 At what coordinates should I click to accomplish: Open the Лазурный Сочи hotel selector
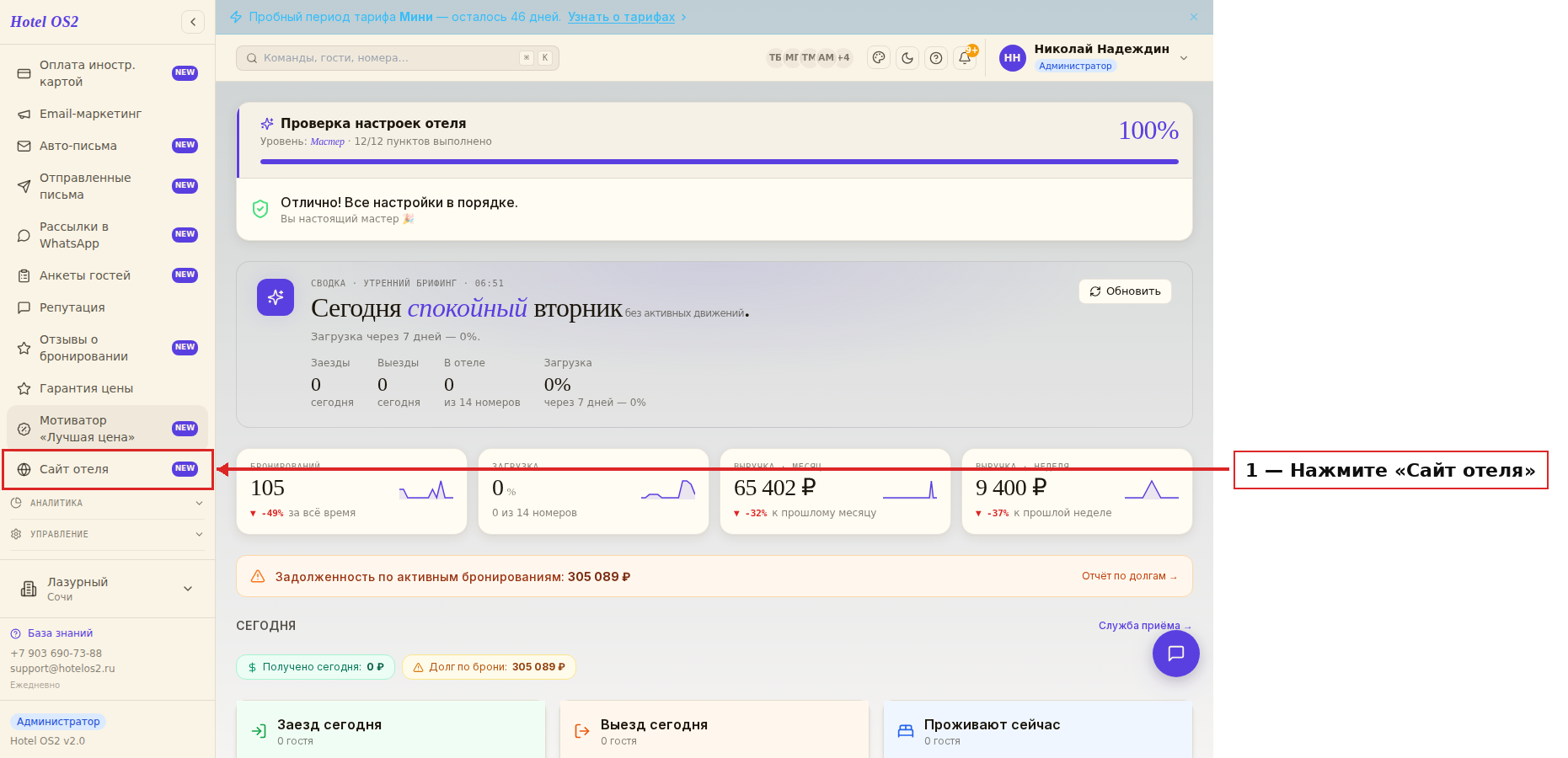[x=107, y=589]
